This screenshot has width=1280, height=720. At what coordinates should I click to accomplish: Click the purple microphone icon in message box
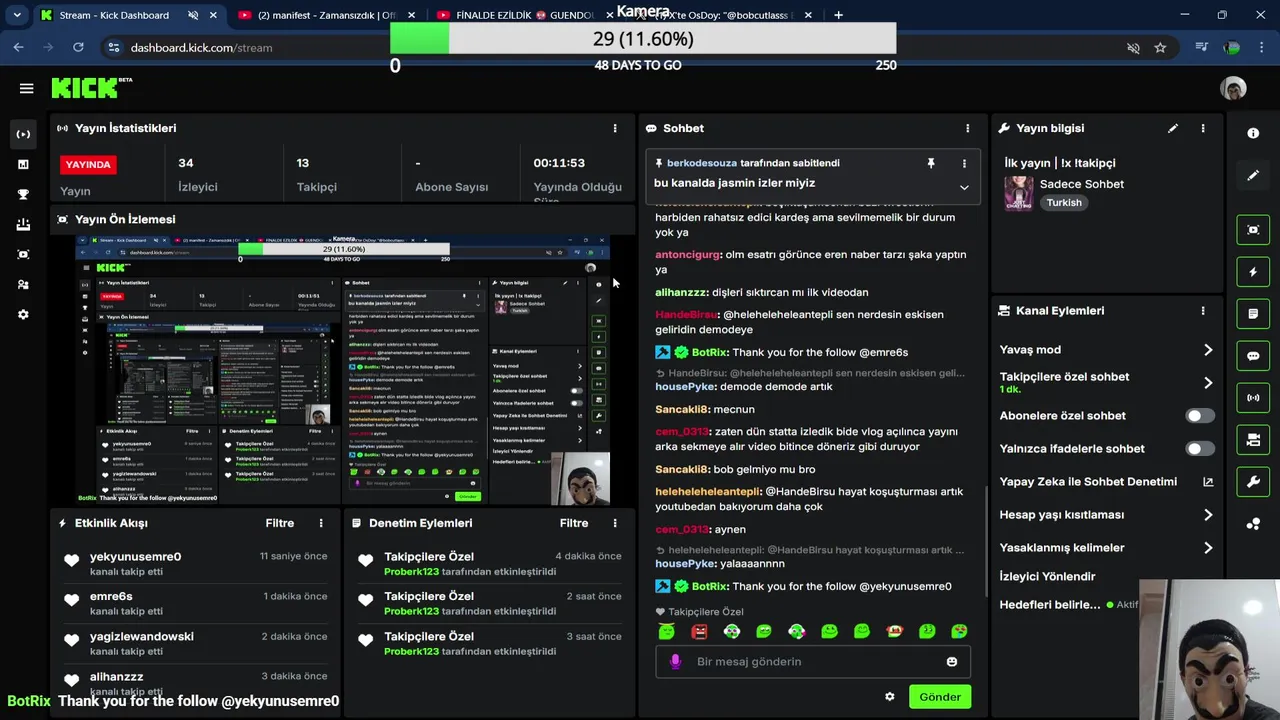coord(676,662)
